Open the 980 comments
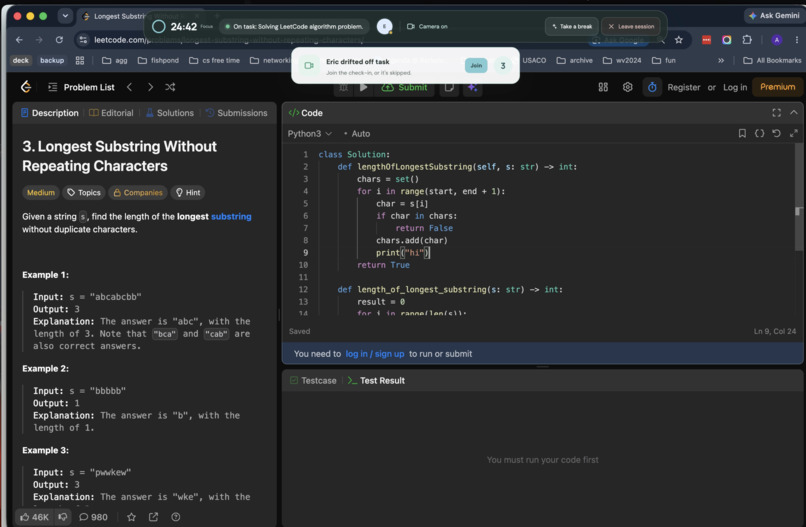Image resolution: width=806 pixels, height=527 pixels. [x=93, y=517]
